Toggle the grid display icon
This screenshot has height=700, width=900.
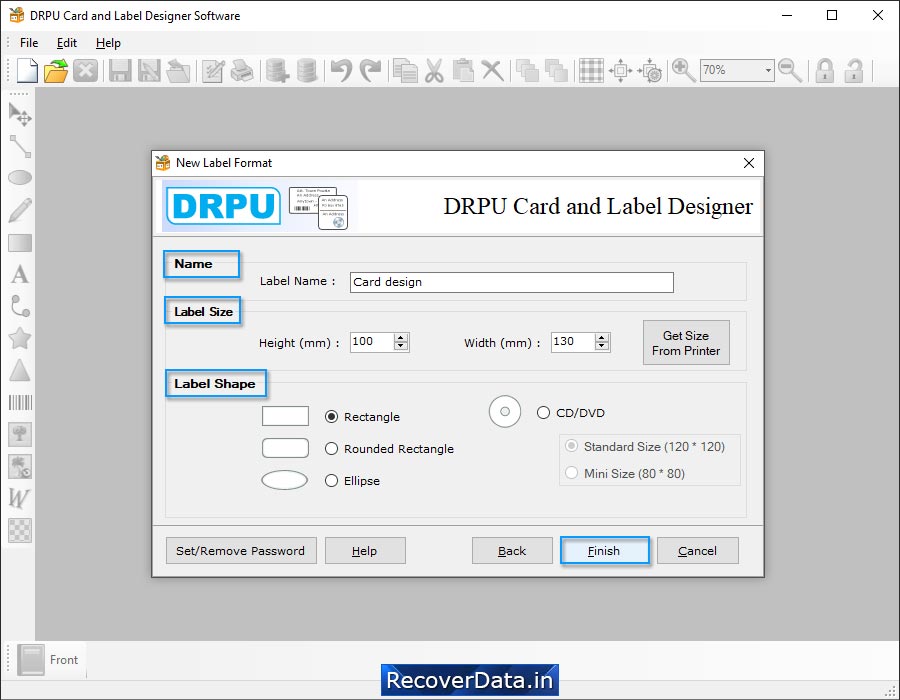(591, 71)
